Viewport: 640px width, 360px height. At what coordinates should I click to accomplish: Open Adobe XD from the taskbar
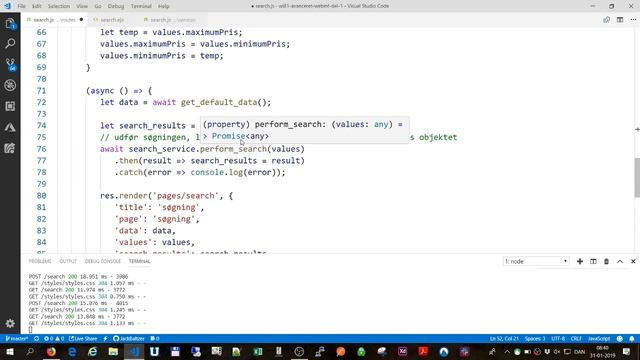402,351
